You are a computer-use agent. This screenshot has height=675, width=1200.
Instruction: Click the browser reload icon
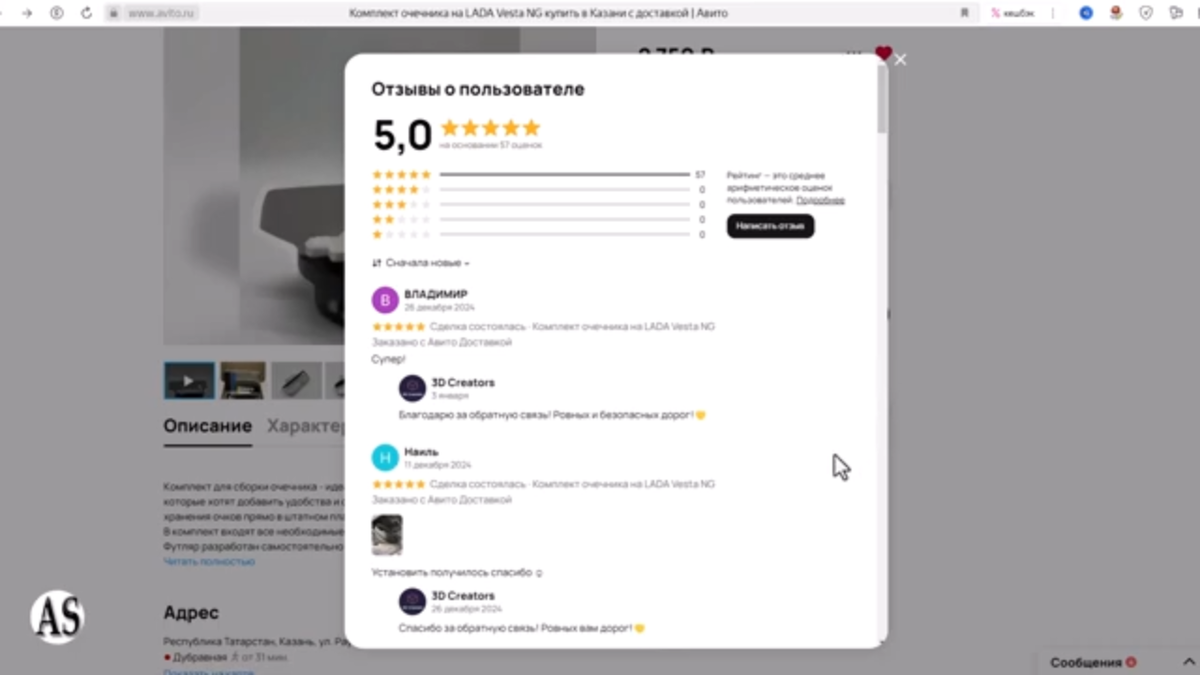click(86, 13)
